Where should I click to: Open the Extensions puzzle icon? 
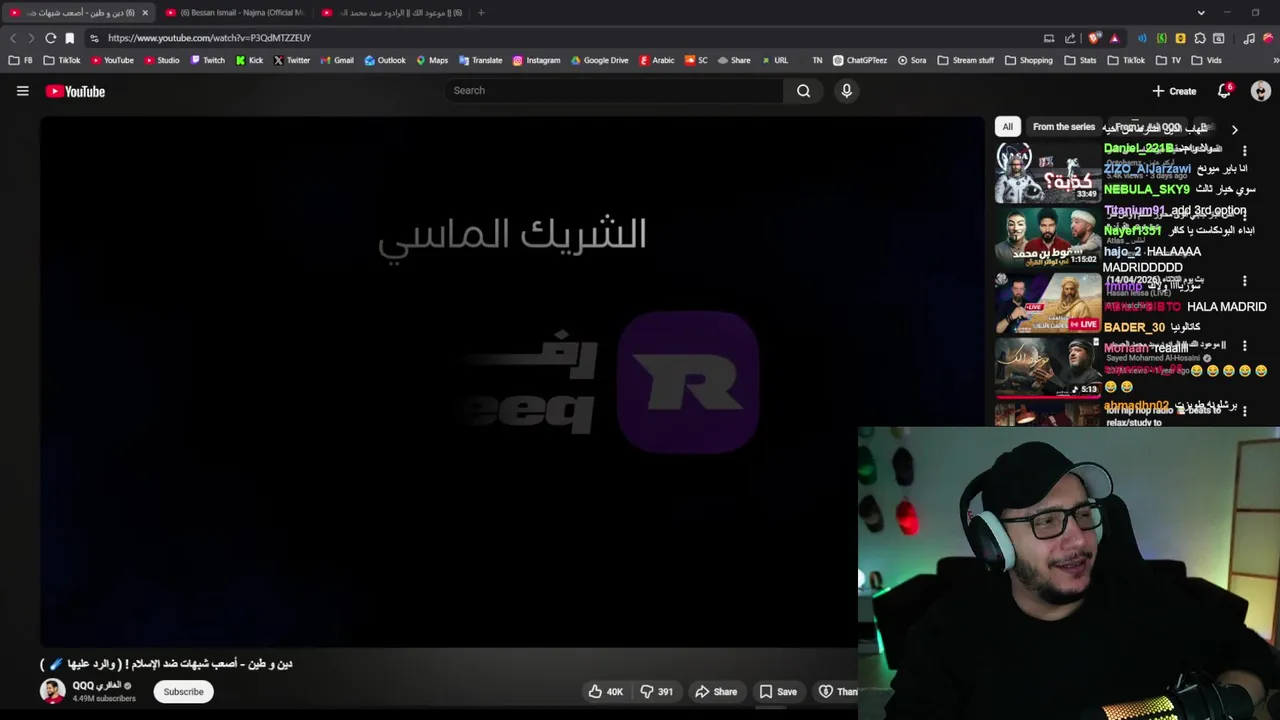pos(1200,38)
